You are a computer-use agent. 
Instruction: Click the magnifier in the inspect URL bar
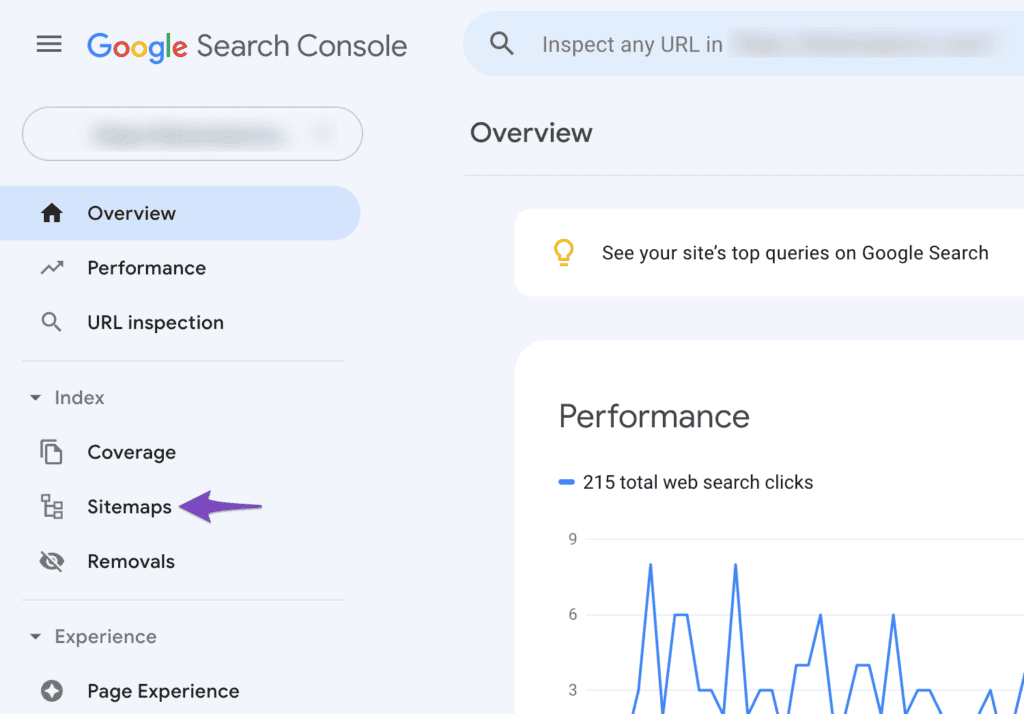[x=501, y=43]
